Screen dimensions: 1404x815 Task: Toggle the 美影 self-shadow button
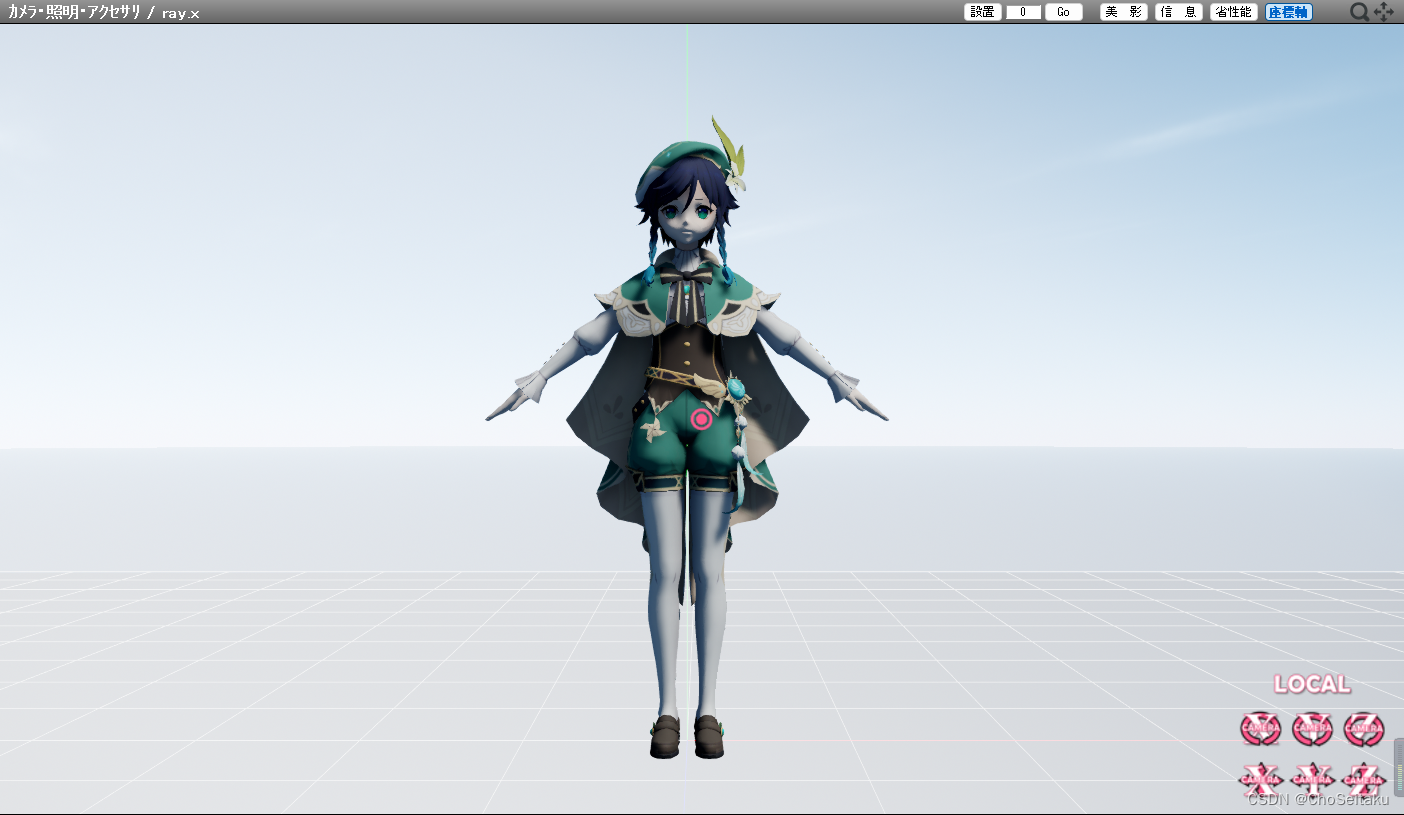[x=1124, y=12]
